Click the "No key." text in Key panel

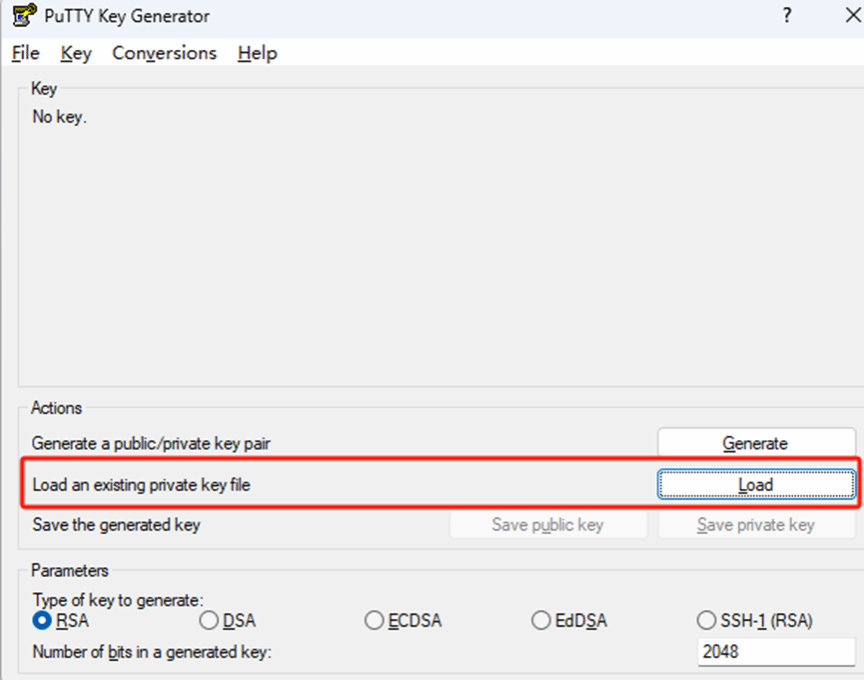(60, 117)
